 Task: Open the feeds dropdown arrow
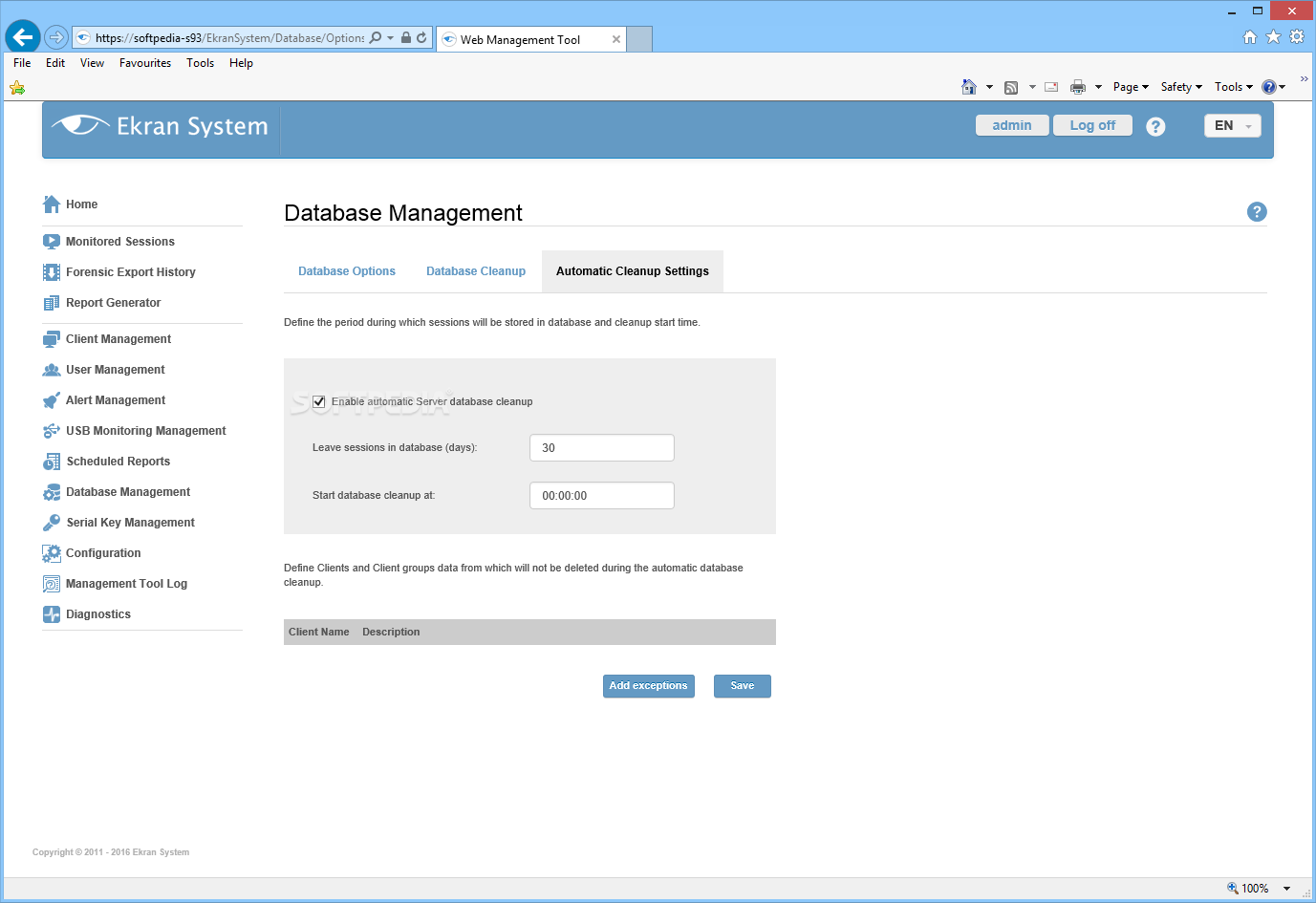(1032, 87)
